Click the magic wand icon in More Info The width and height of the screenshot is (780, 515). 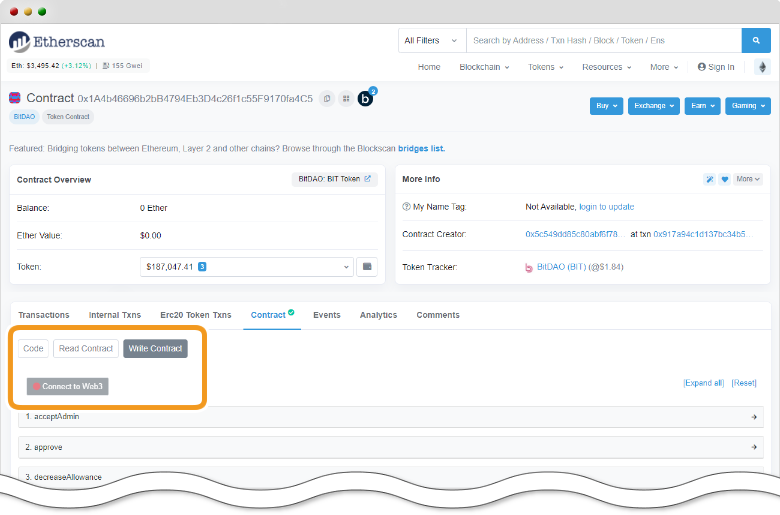[709, 179]
